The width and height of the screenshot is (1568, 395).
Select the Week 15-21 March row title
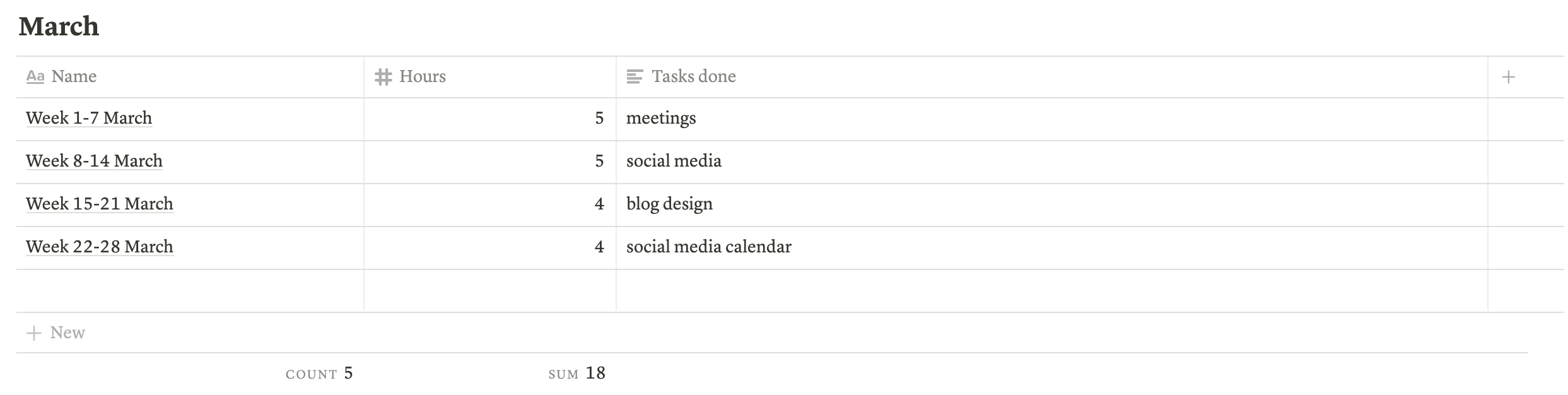coord(99,204)
